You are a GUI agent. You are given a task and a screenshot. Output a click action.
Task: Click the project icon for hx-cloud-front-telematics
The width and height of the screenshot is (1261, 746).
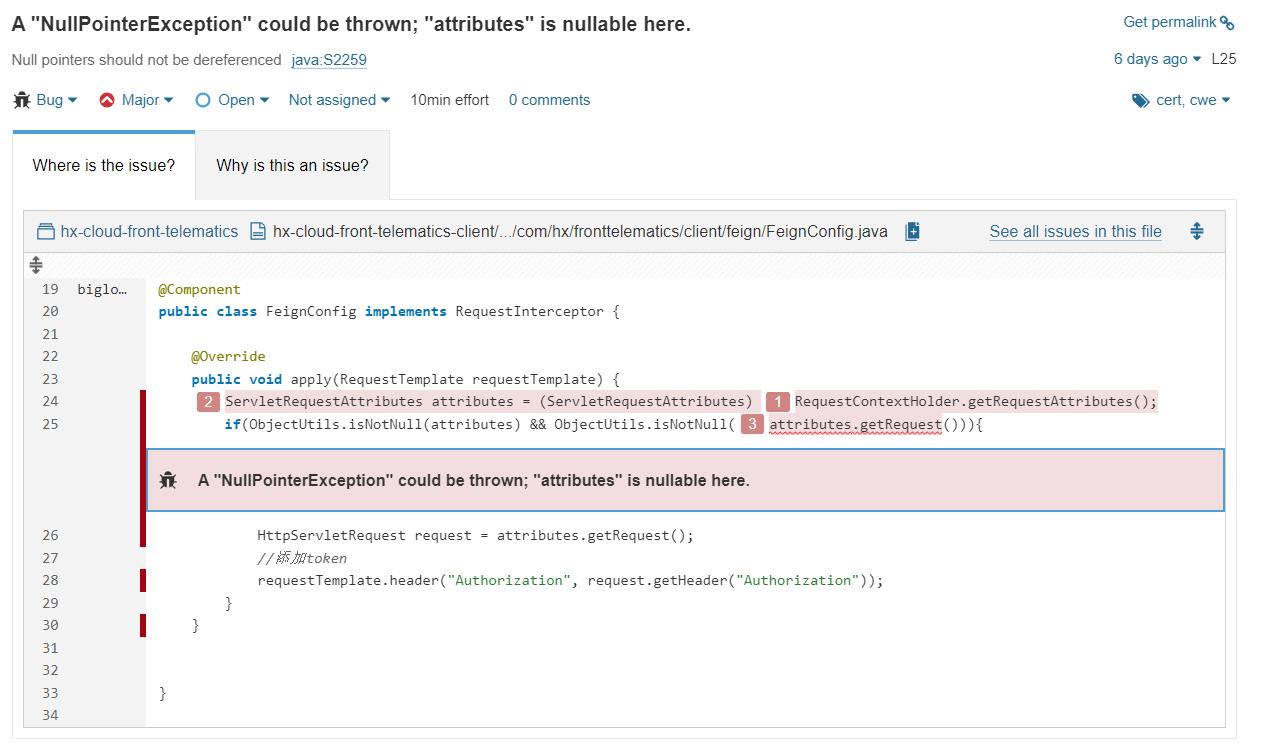coord(45,232)
